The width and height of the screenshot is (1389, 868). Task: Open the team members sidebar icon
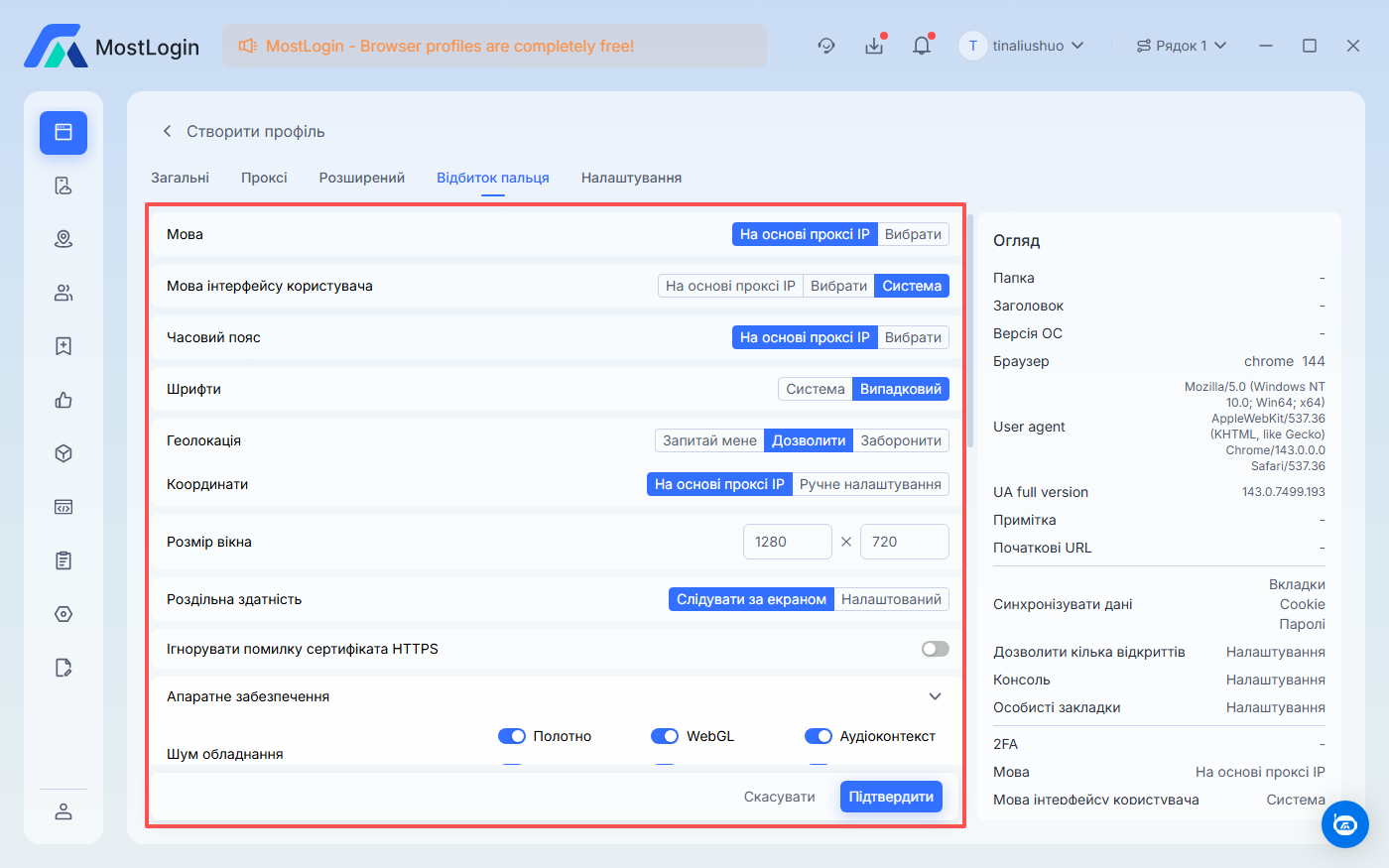point(63,293)
